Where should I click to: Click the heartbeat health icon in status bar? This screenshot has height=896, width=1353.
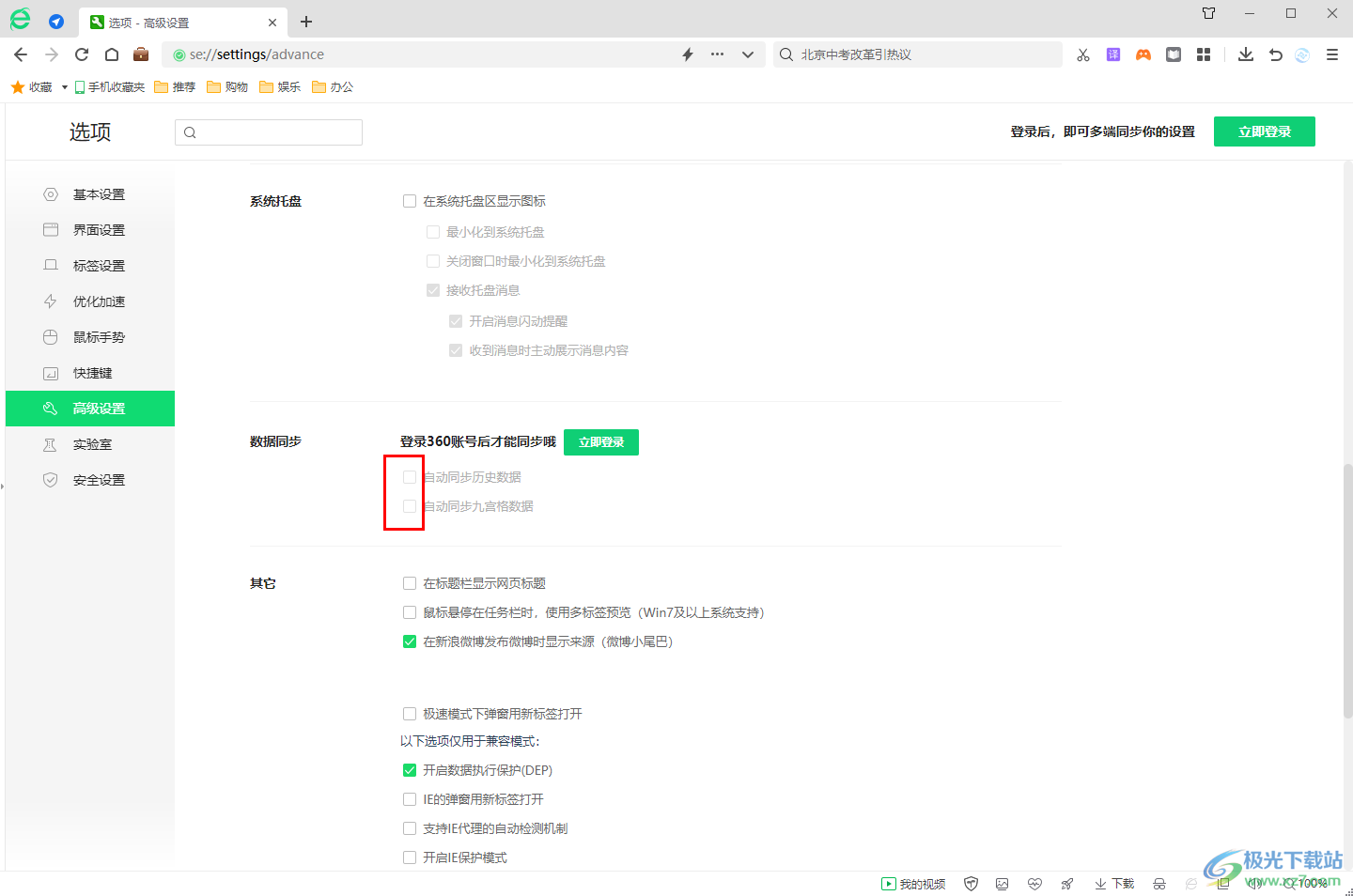pos(1034,884)
